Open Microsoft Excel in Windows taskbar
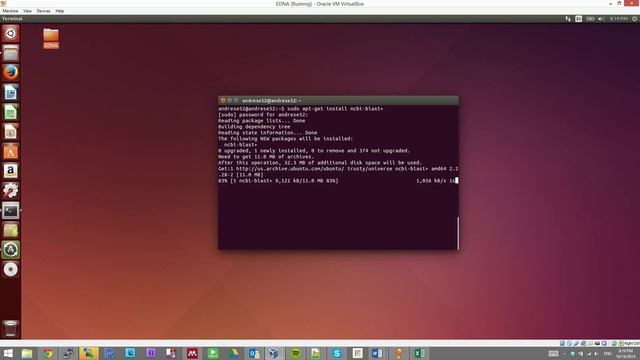The height and width of the screenshot is (360, 640). pyautogui.click(x=419, y=353)
